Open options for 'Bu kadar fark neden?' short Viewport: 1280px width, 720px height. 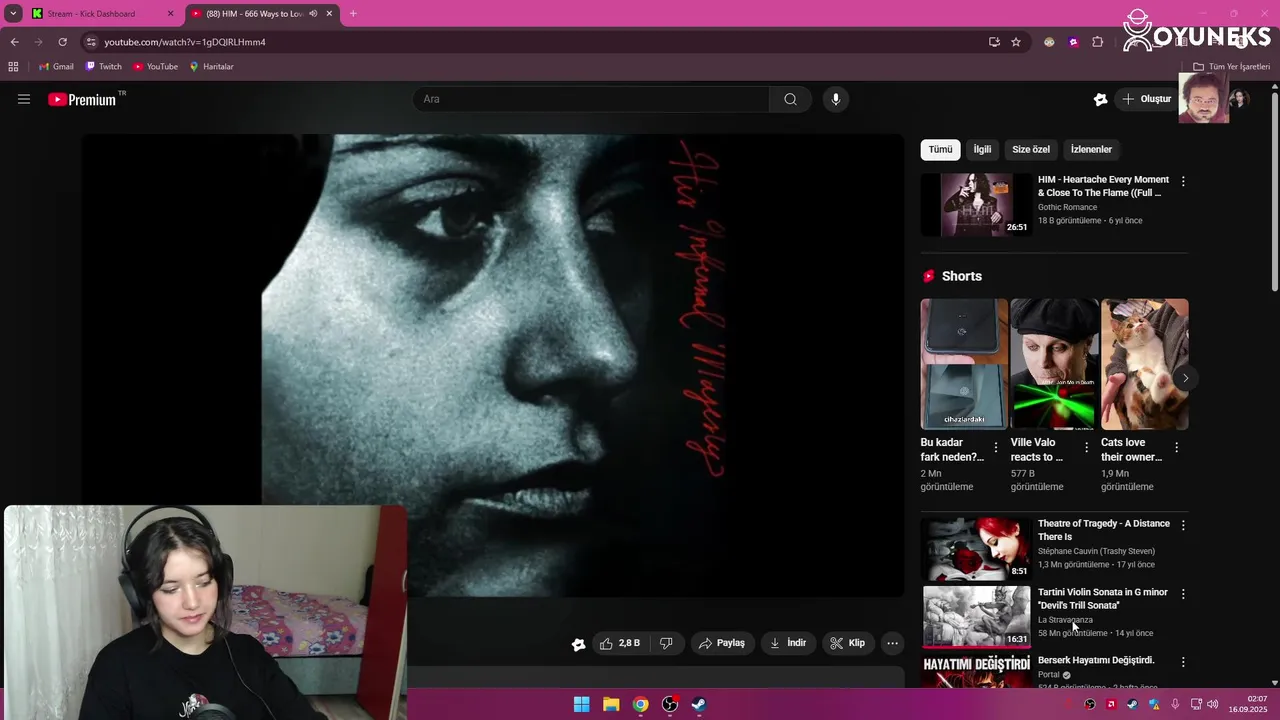click(995, 447)
